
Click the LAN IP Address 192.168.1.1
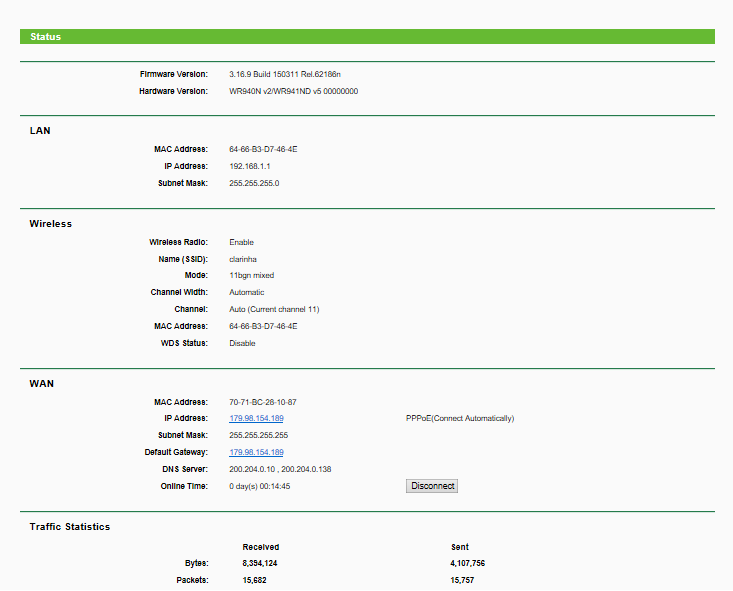250,166
